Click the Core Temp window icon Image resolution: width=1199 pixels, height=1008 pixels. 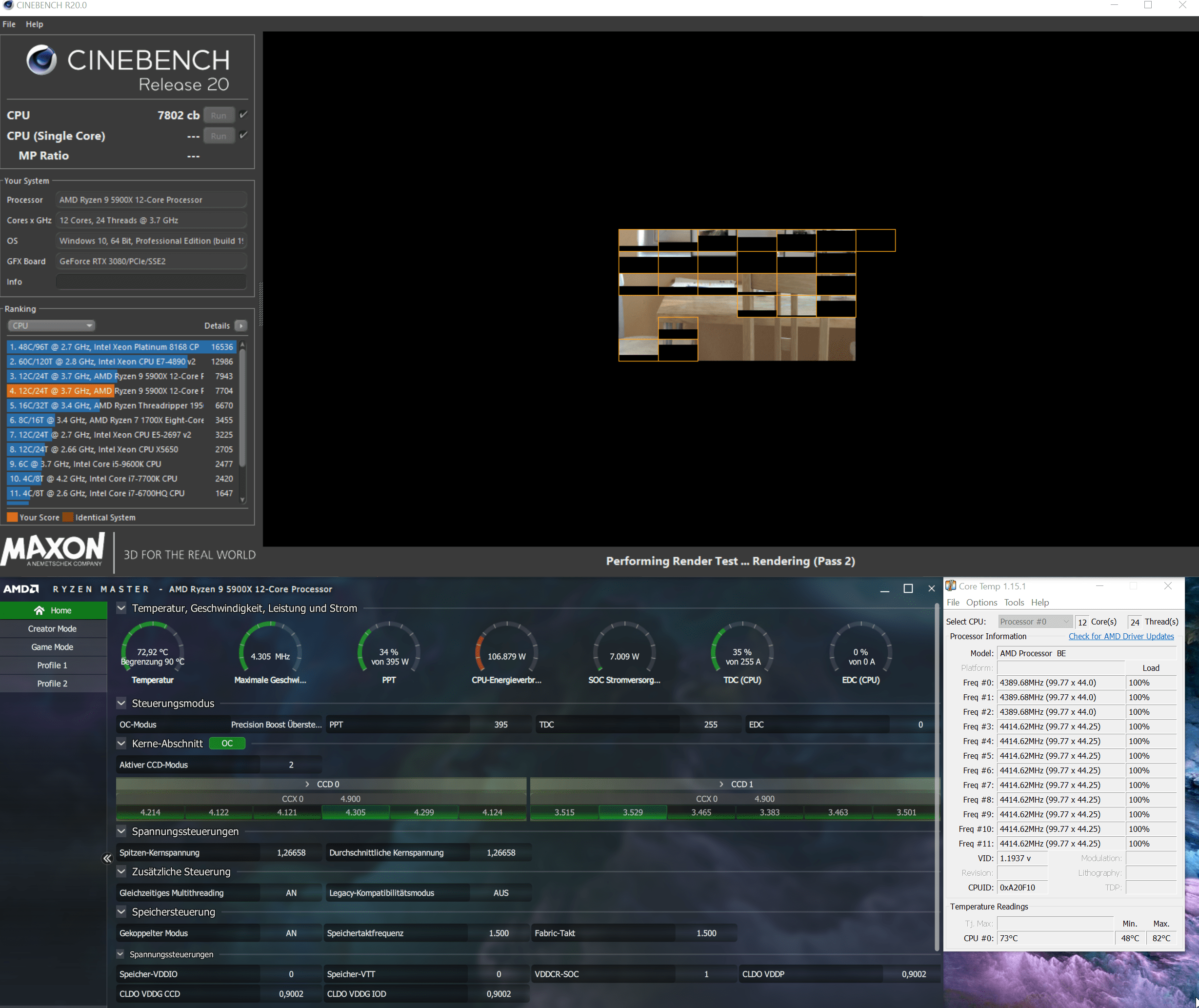click(951, 585)
